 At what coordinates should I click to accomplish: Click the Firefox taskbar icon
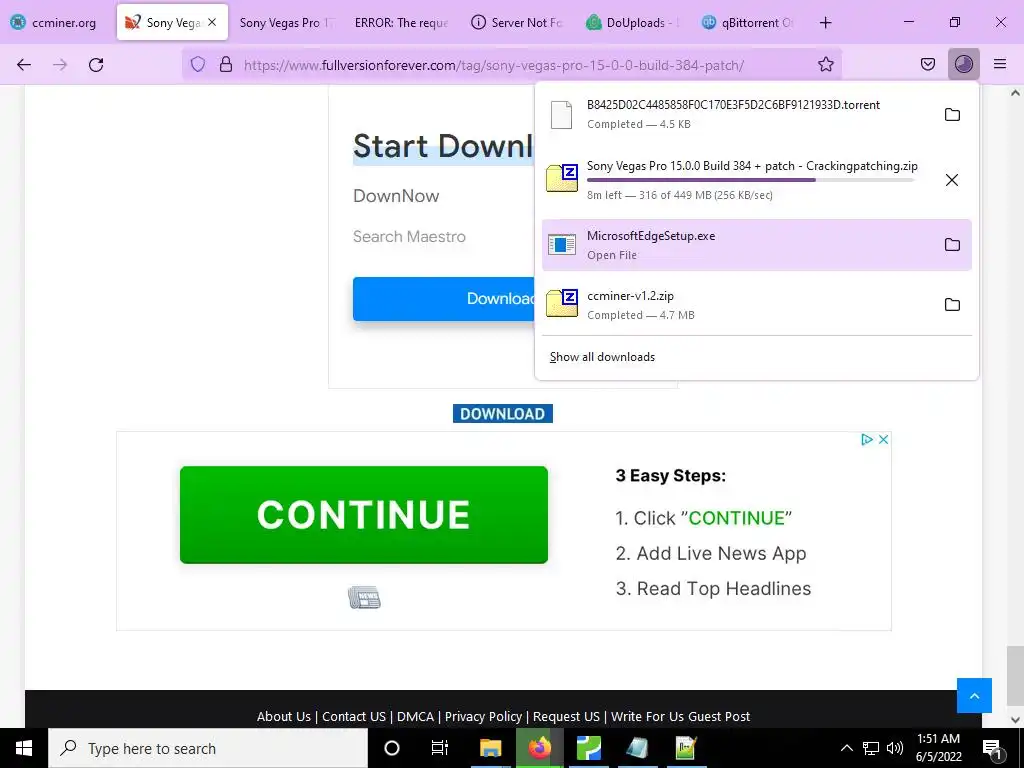pyautogui.click(x=539, y=748)
